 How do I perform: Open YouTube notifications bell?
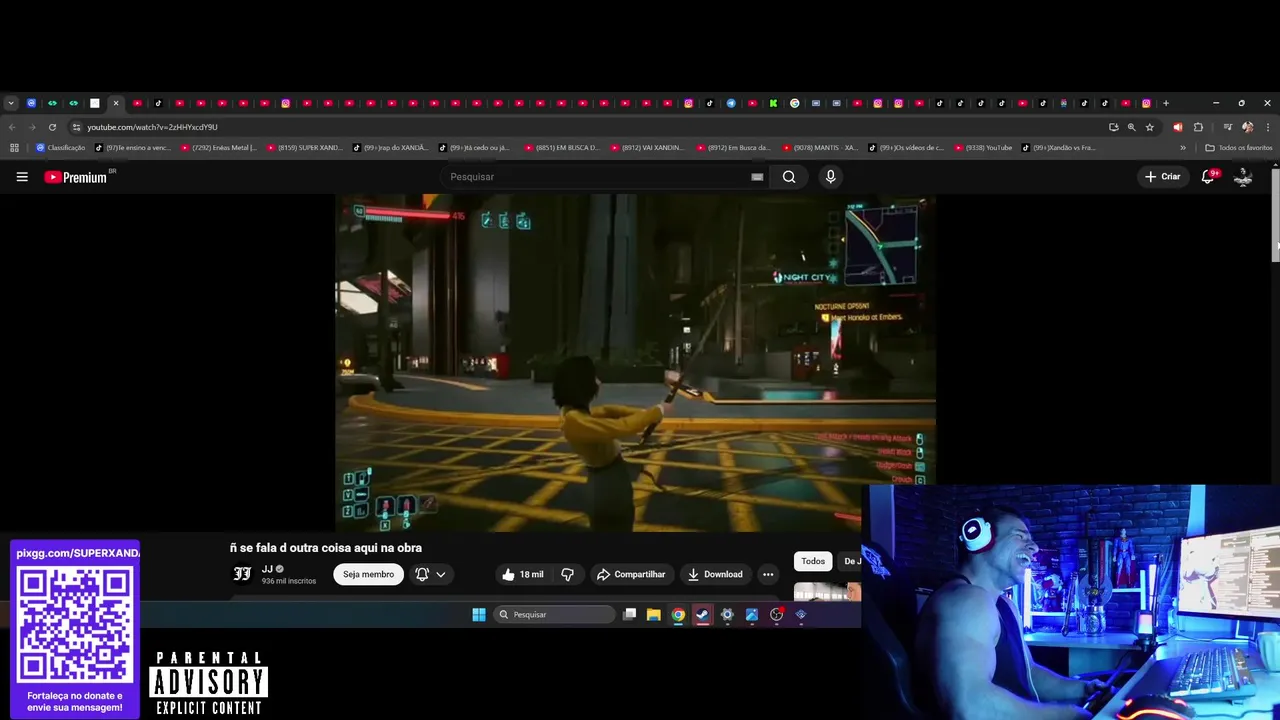(1208, 177)
